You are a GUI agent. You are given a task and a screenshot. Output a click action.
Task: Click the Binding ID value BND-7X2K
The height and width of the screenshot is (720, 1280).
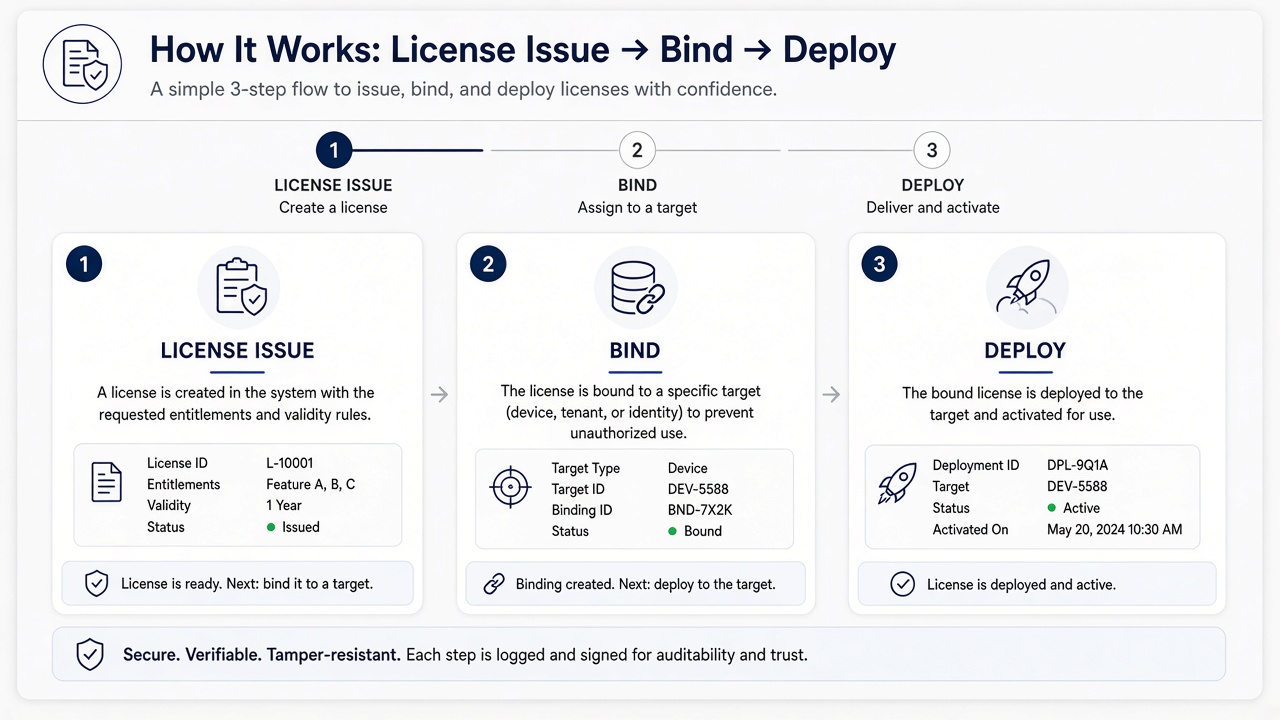click(700, 510)
